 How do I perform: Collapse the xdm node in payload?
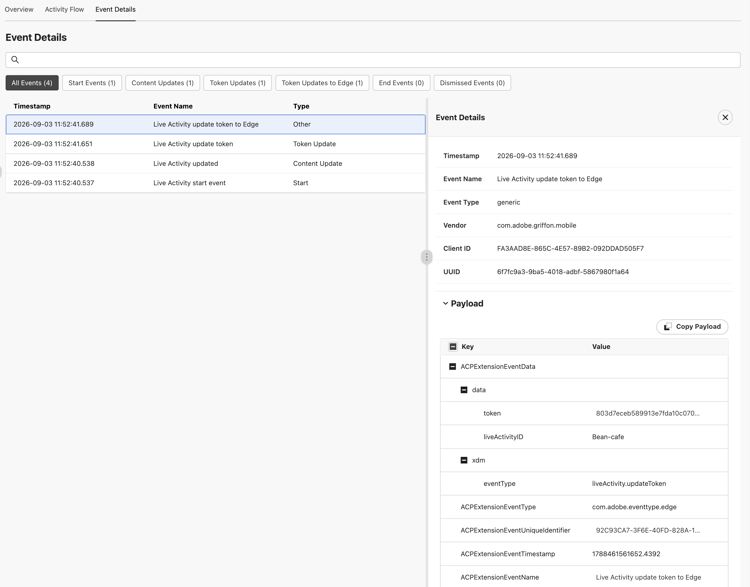[x=464, y=460]
